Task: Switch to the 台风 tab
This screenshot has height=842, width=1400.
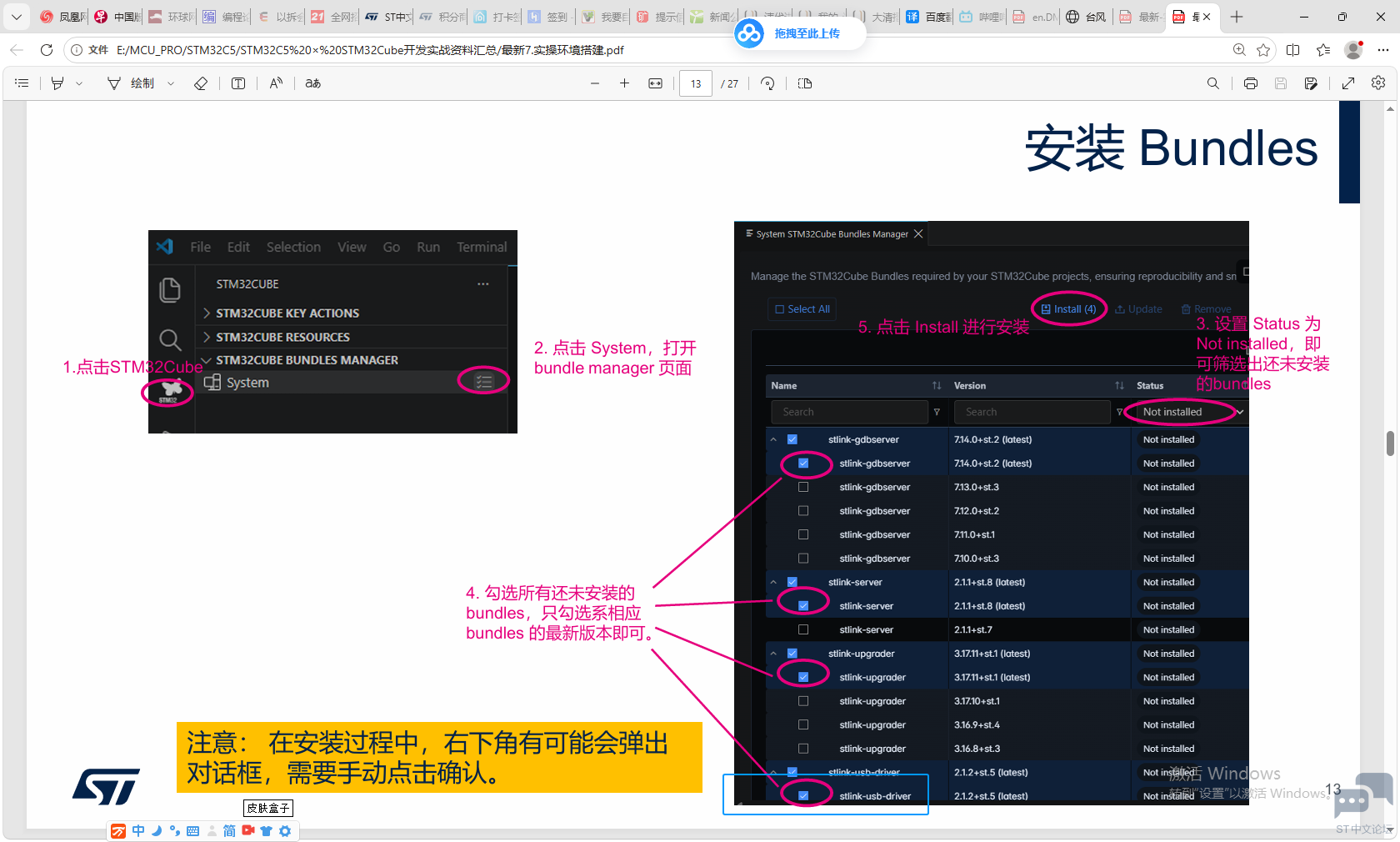Action: point(1087,17)
